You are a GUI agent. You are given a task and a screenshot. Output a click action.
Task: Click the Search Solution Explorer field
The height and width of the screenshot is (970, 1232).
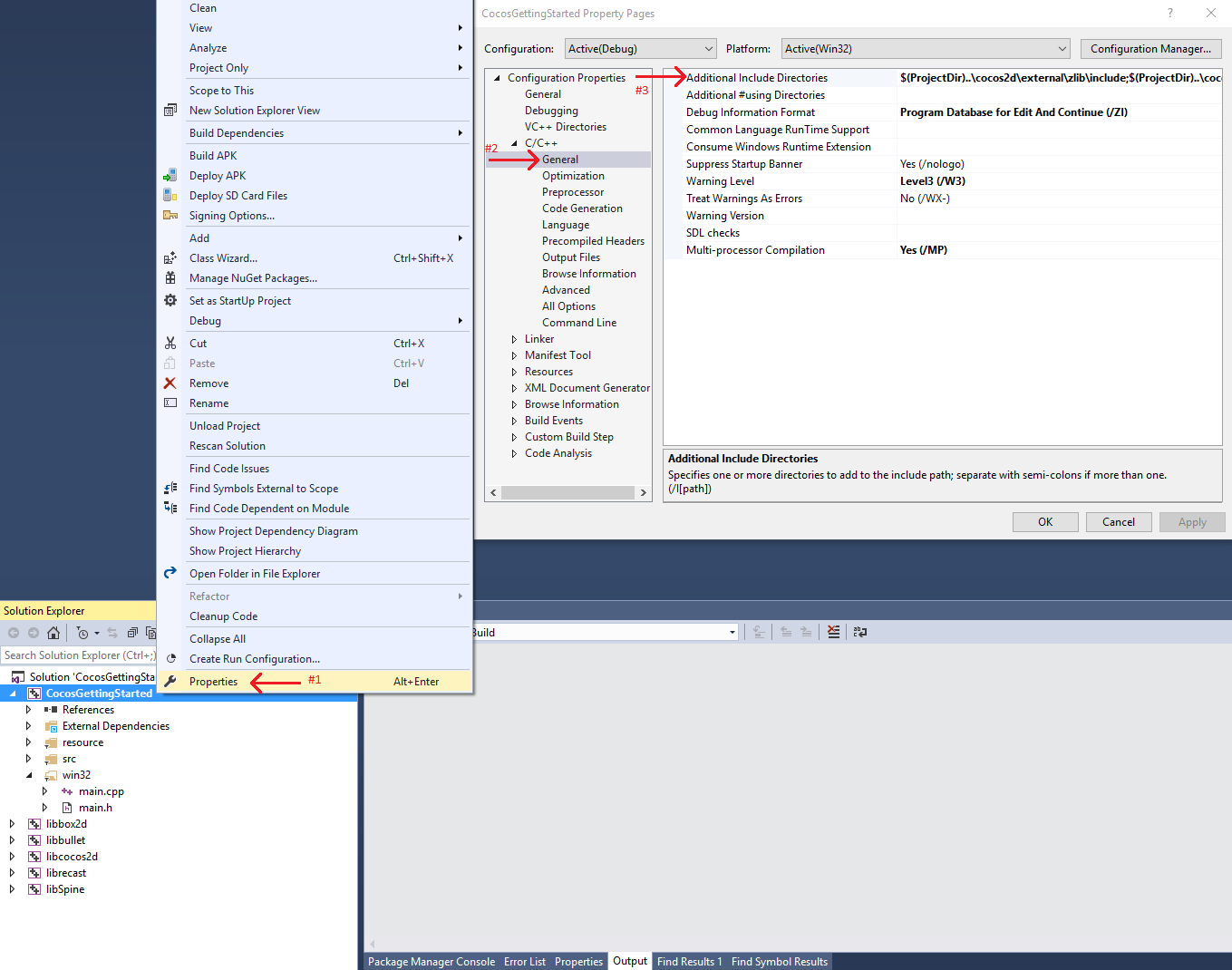coord(79,655)
